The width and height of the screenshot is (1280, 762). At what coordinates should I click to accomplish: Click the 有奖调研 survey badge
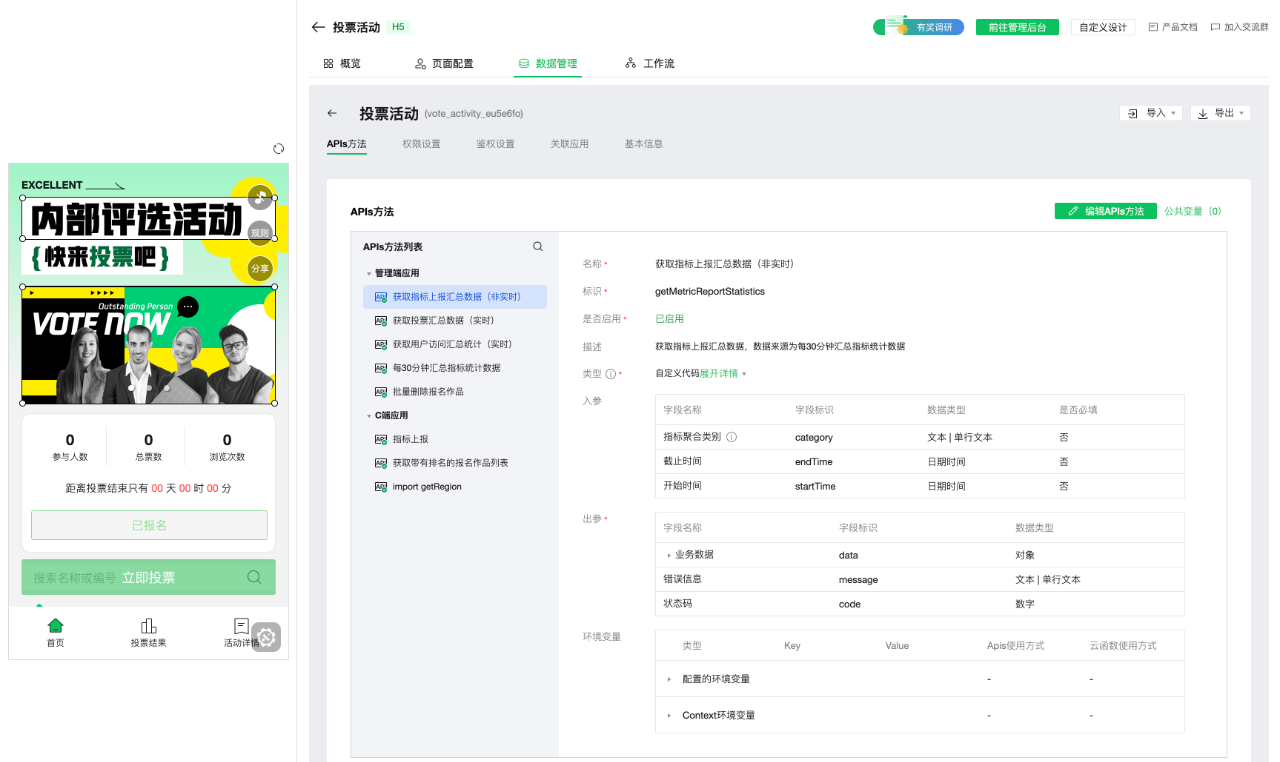pos(919,27)
